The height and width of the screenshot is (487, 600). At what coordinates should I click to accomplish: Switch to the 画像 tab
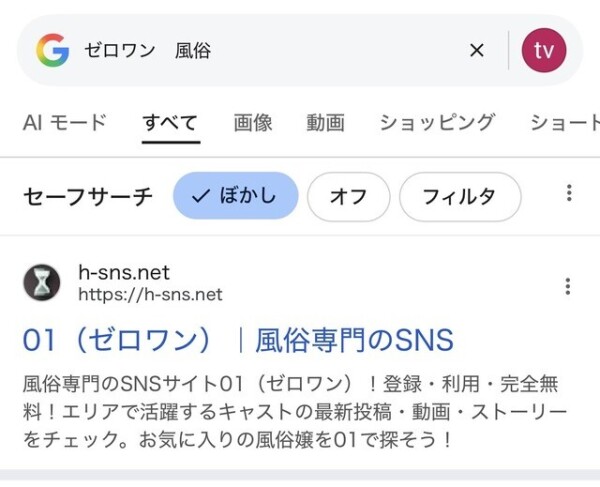point(253,123)
